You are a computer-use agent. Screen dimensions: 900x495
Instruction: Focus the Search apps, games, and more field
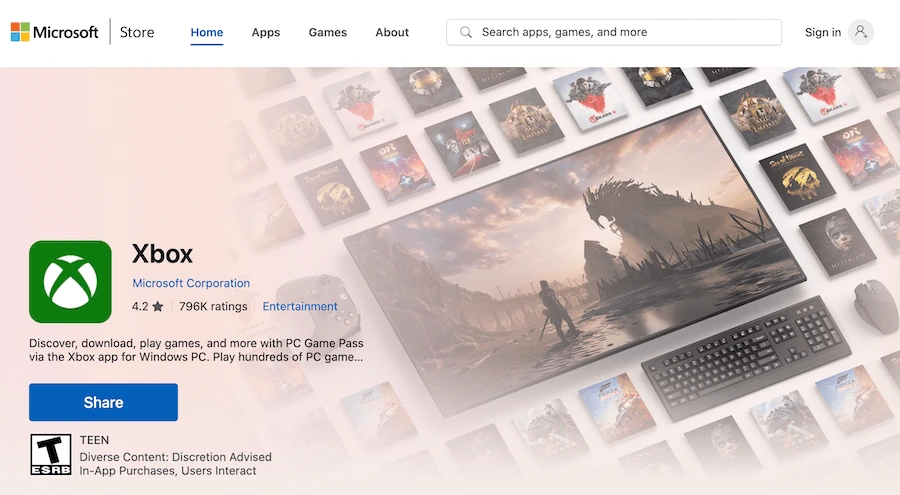pos(614,32)
